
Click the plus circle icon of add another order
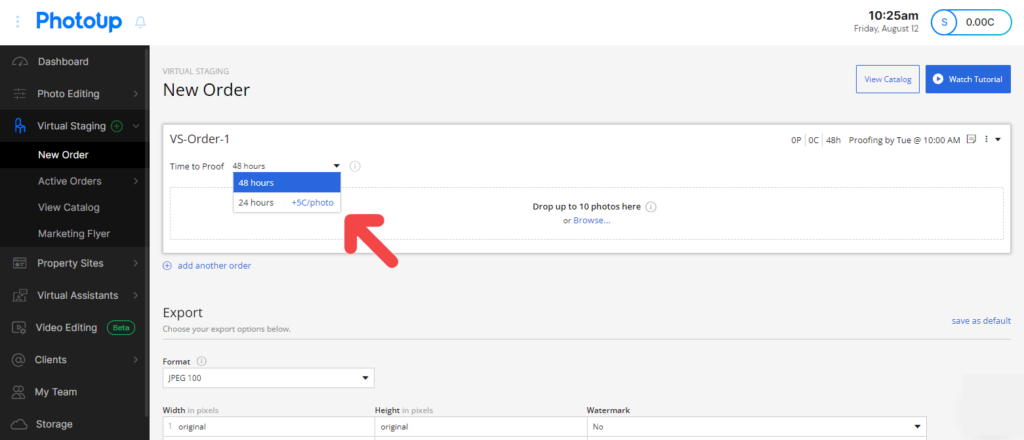point(167,266)
